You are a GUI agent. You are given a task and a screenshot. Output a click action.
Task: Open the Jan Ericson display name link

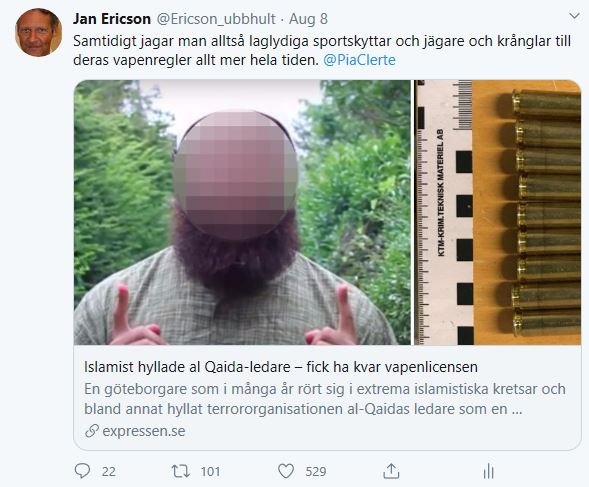point(112,19)
